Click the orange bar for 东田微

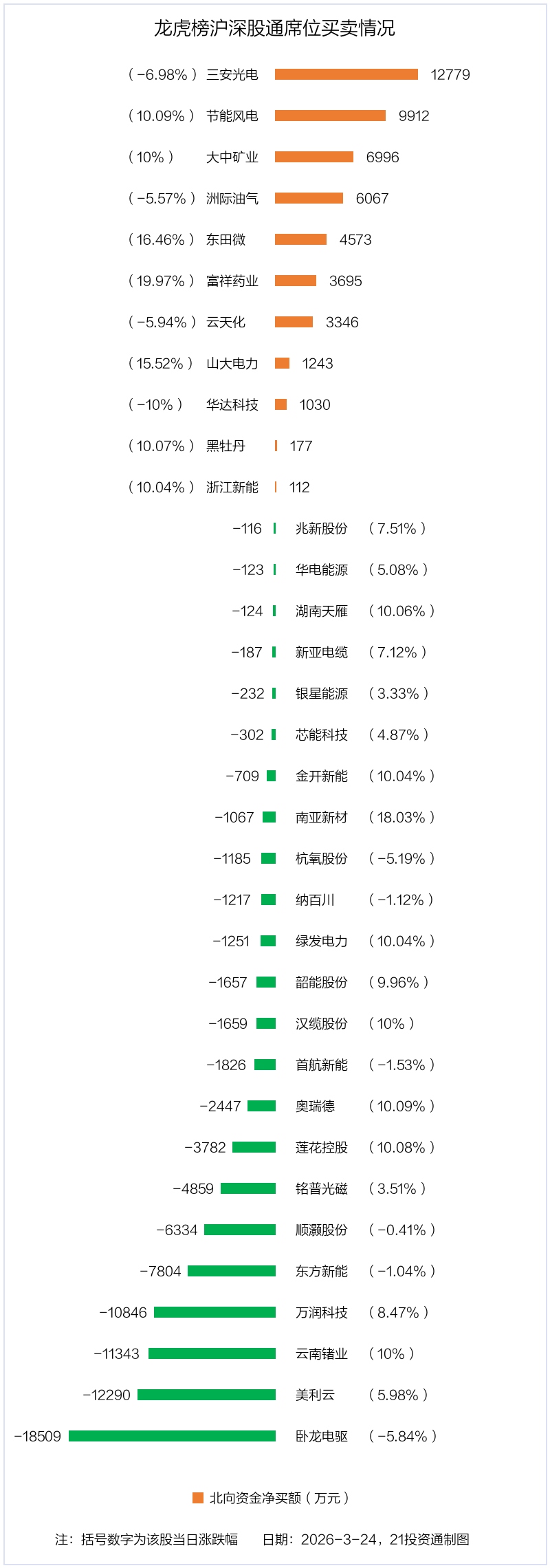[x=300, y=239]
